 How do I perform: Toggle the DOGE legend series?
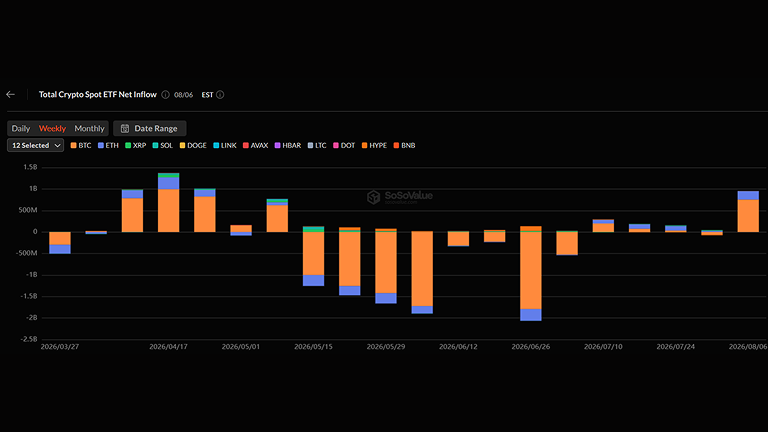193,145
